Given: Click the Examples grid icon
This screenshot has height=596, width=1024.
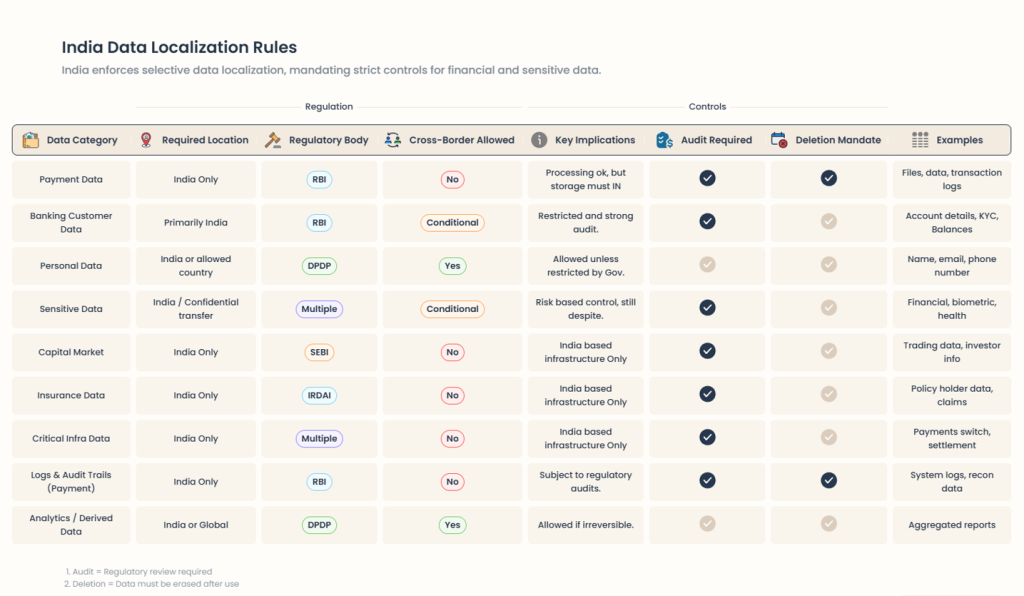Looking at the screenshot, I should click(920, 140).
